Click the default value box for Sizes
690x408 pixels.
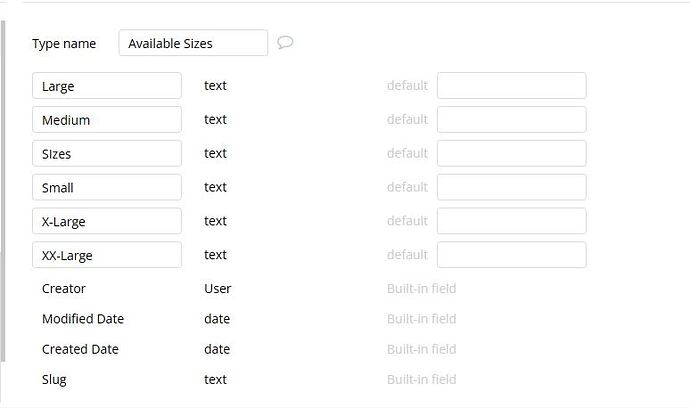click(511, 154)
